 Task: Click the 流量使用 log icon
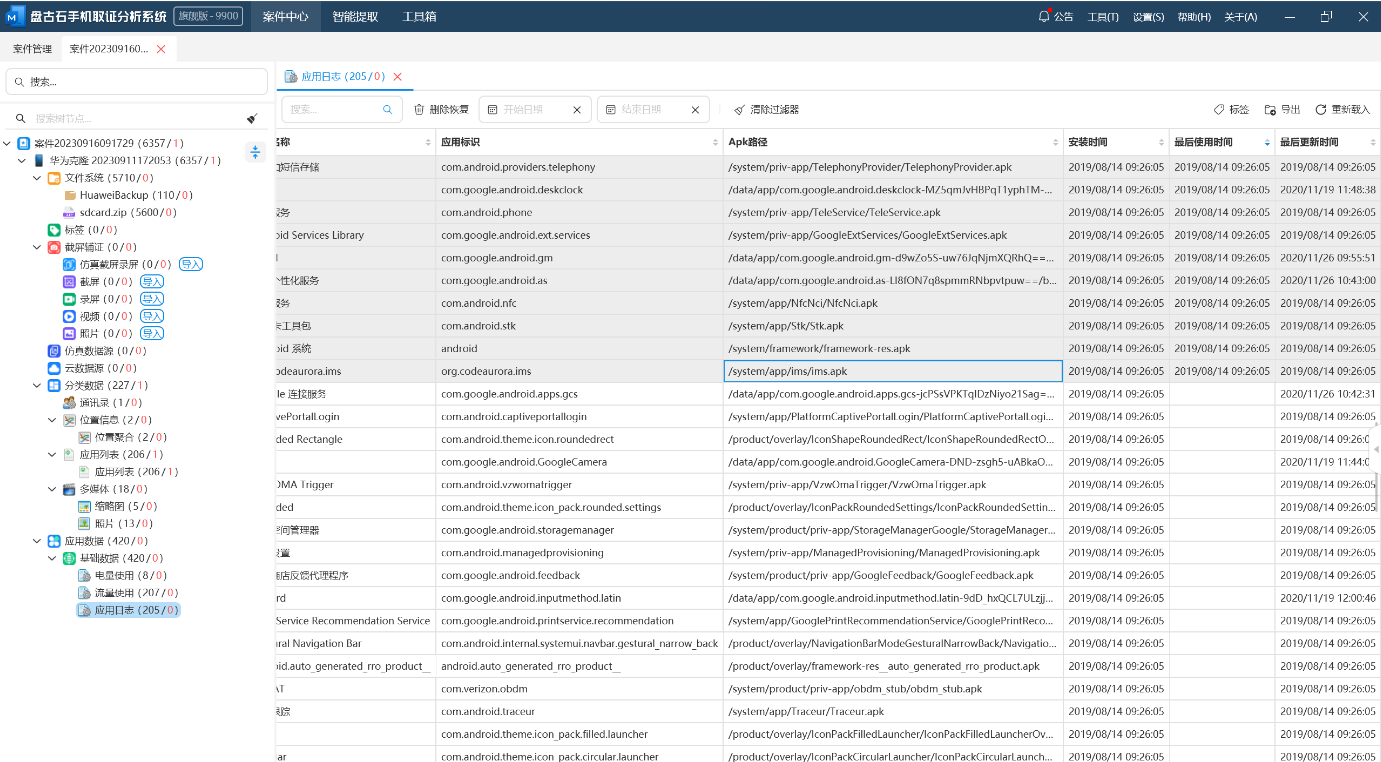[x=85, y=593]
